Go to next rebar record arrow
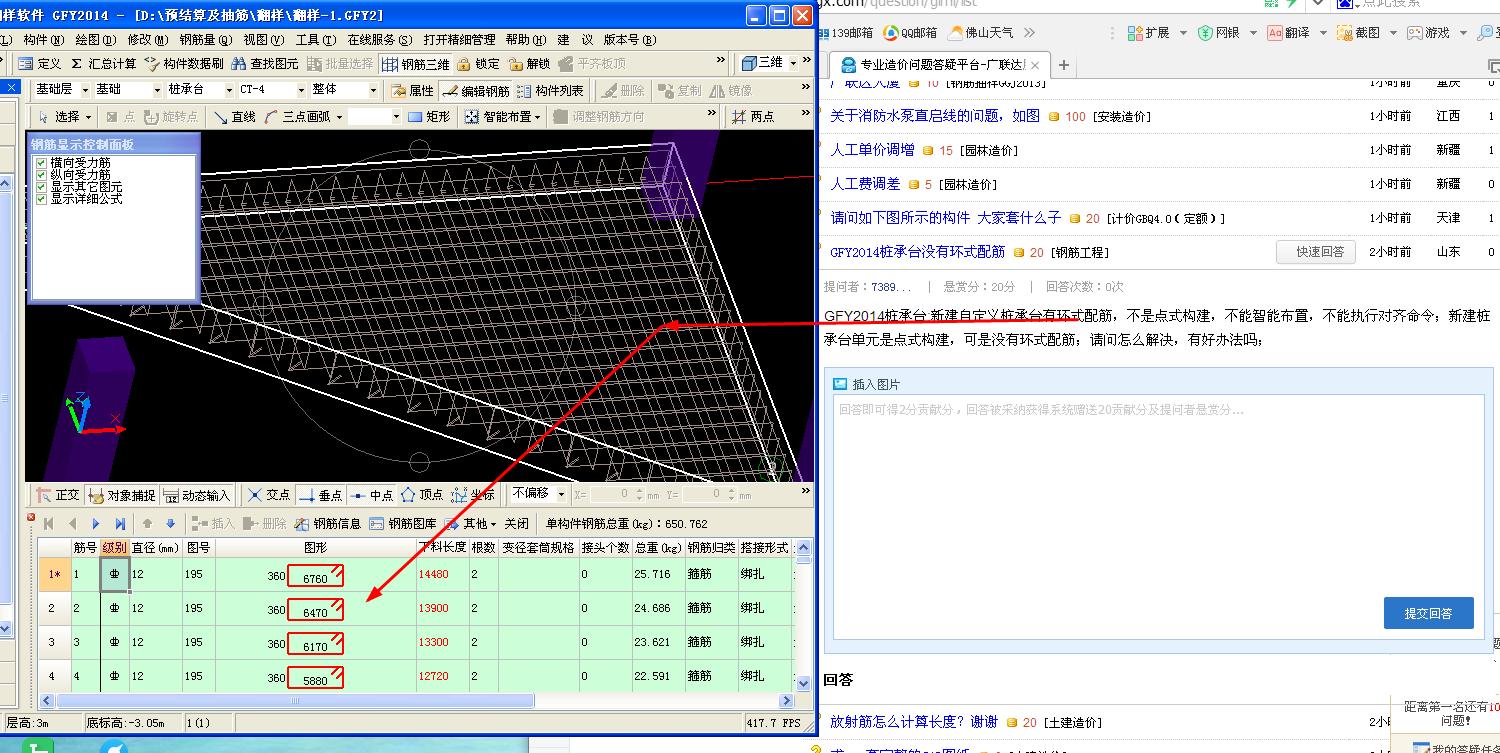This screenshot has width=1500, height=753. click(96, 524)
